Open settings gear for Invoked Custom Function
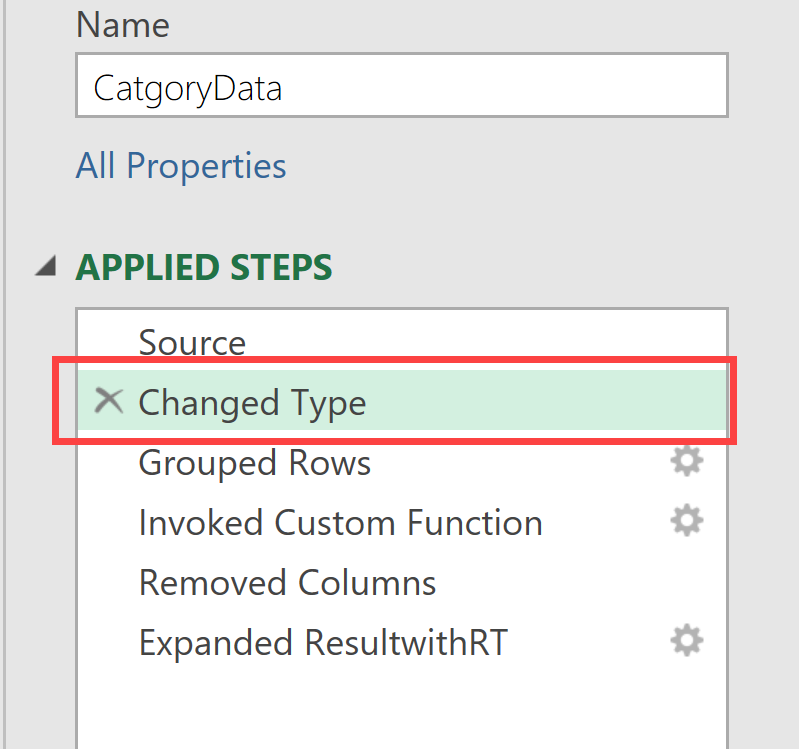 click(686, 521)
